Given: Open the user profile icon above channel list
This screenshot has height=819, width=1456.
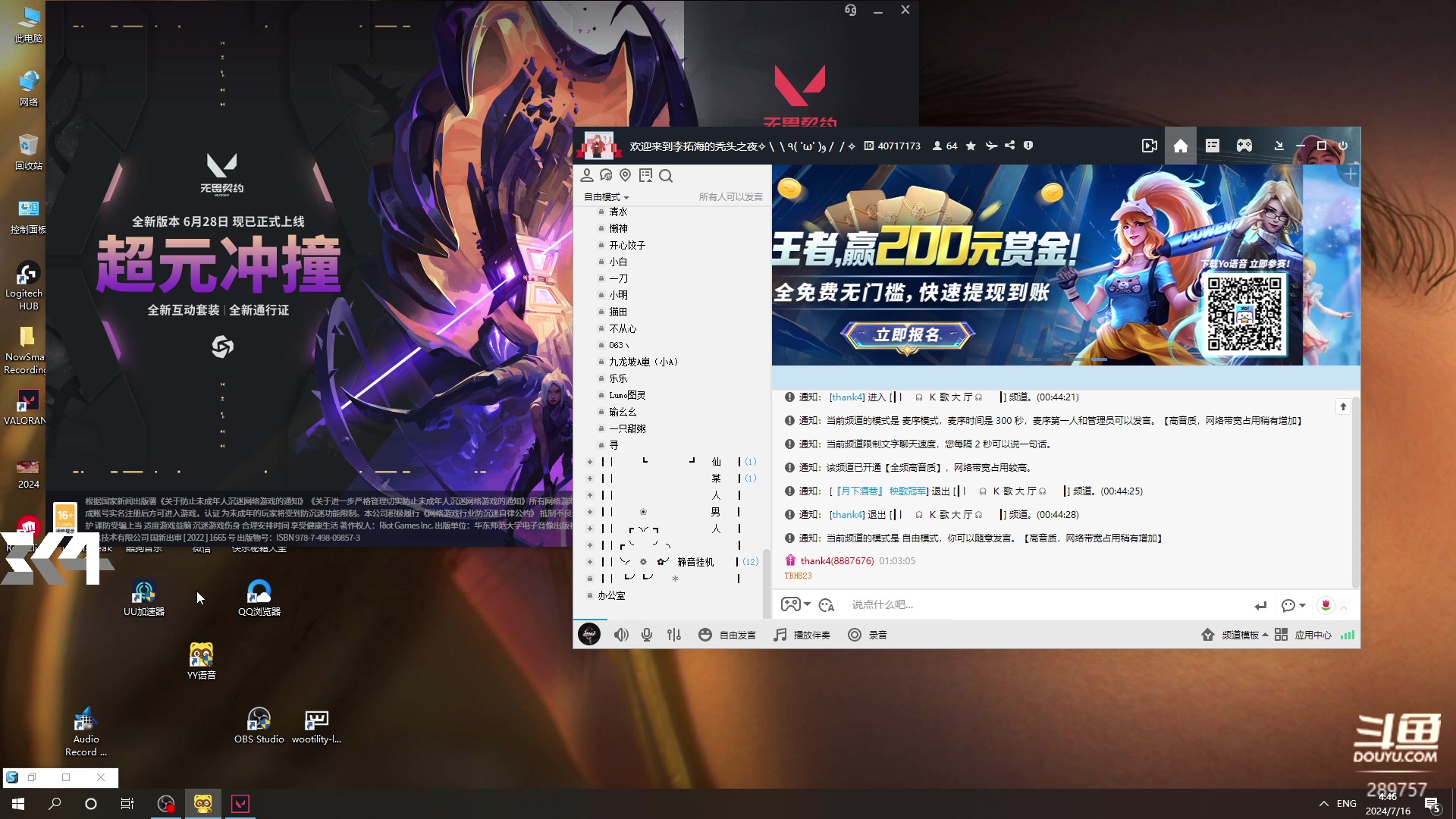Looking at the screenshot, I should pos(587,176).
